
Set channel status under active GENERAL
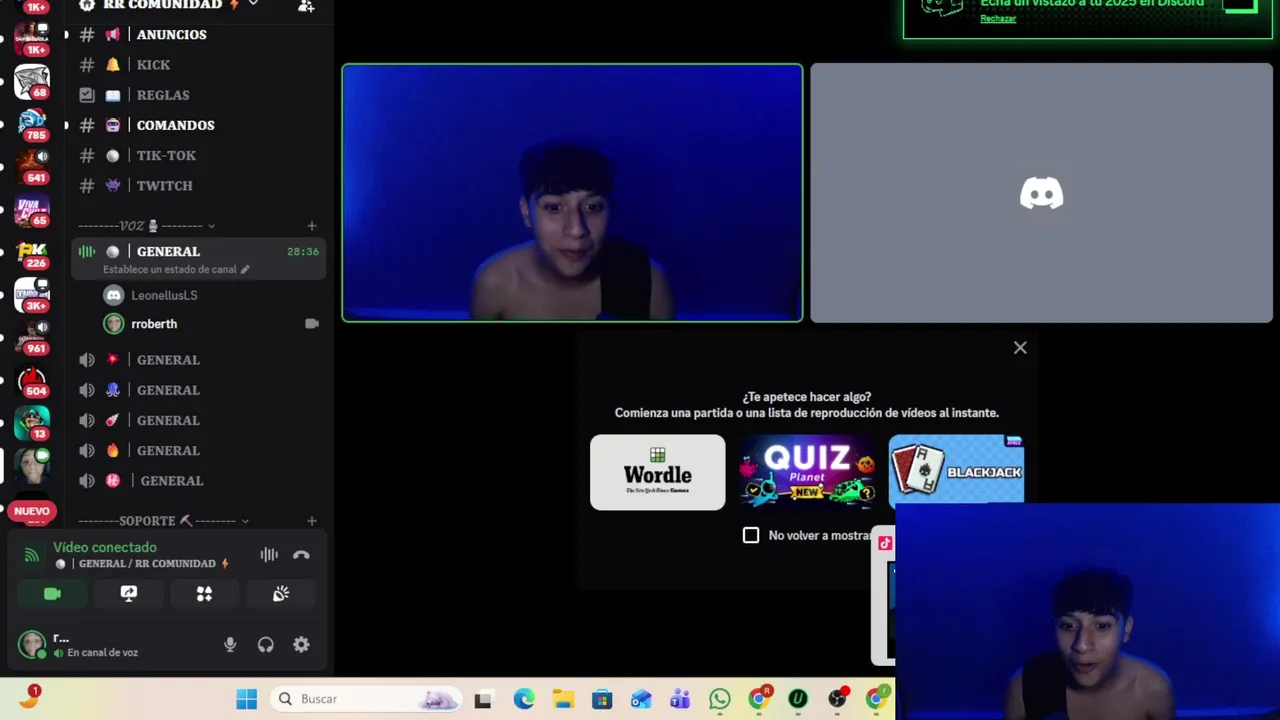click(176, 269)
